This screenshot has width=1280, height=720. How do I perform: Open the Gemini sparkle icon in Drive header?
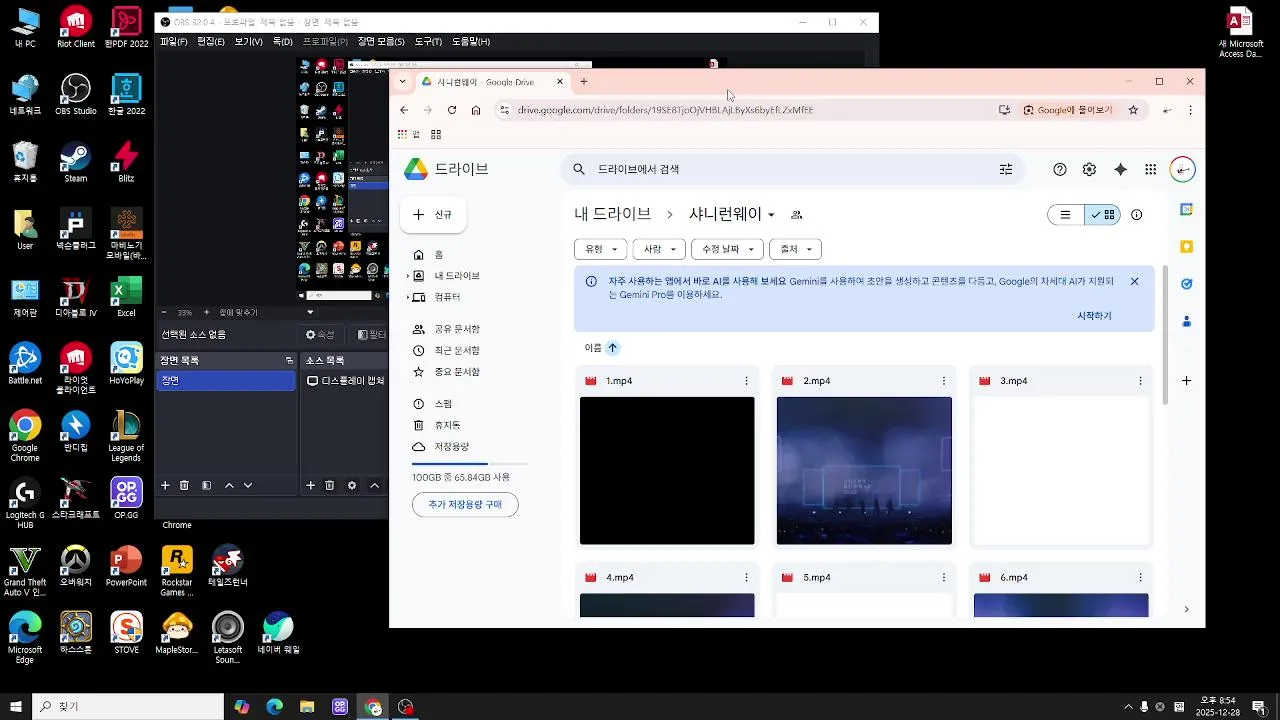[x=1120, y=169]
